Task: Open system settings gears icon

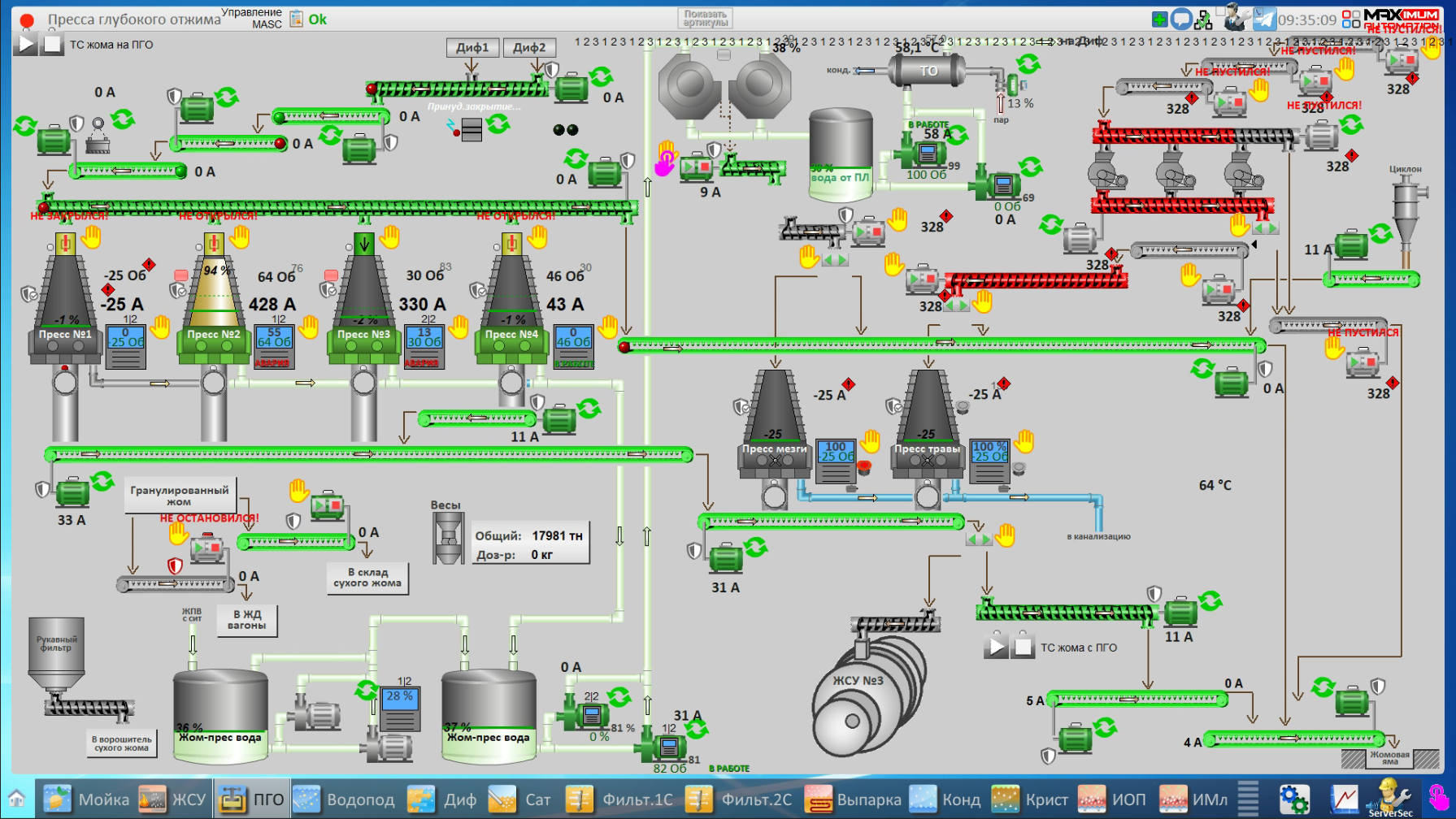Action: 1293,799
